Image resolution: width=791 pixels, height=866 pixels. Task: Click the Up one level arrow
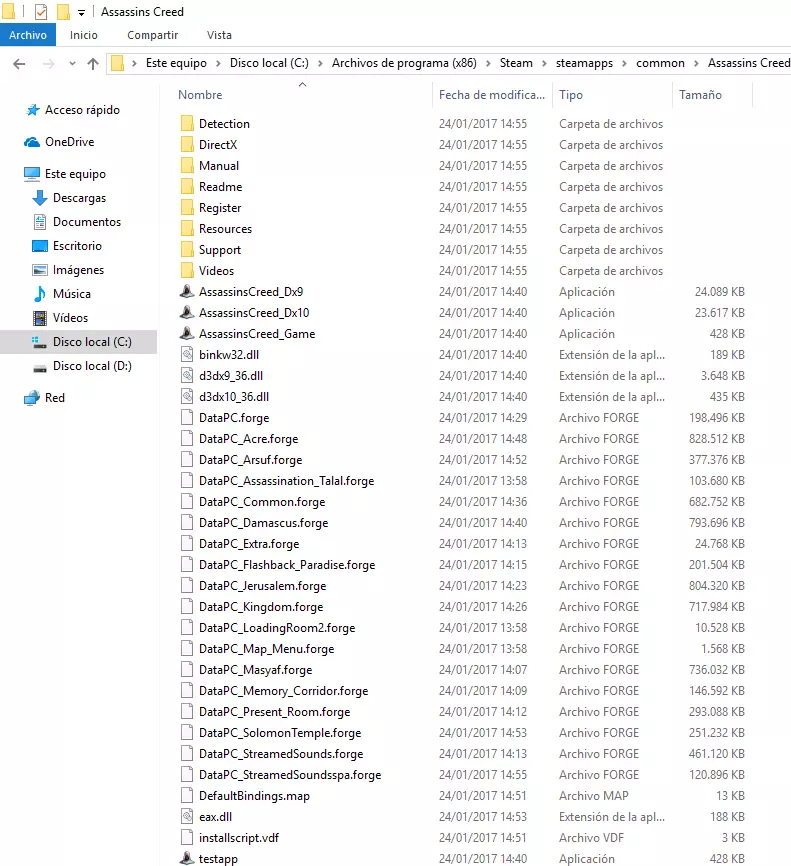(93, 64)
